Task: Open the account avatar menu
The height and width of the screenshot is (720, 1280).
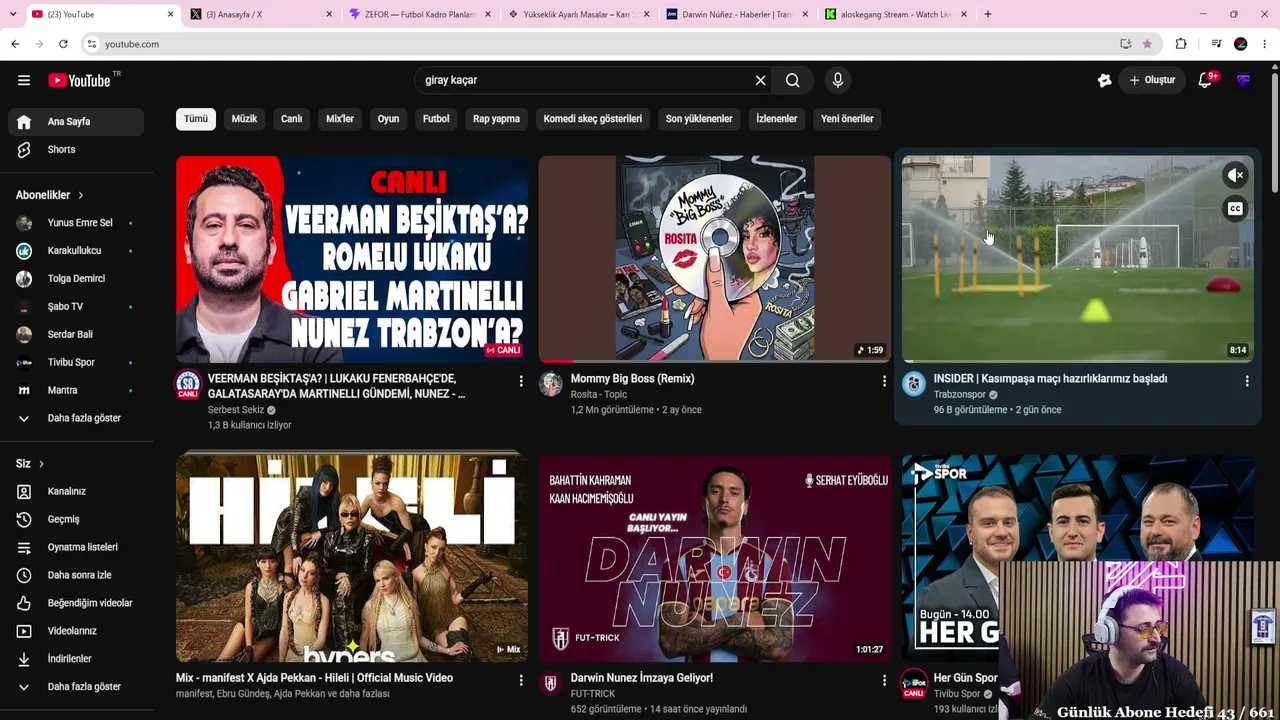Action: 1243,80
